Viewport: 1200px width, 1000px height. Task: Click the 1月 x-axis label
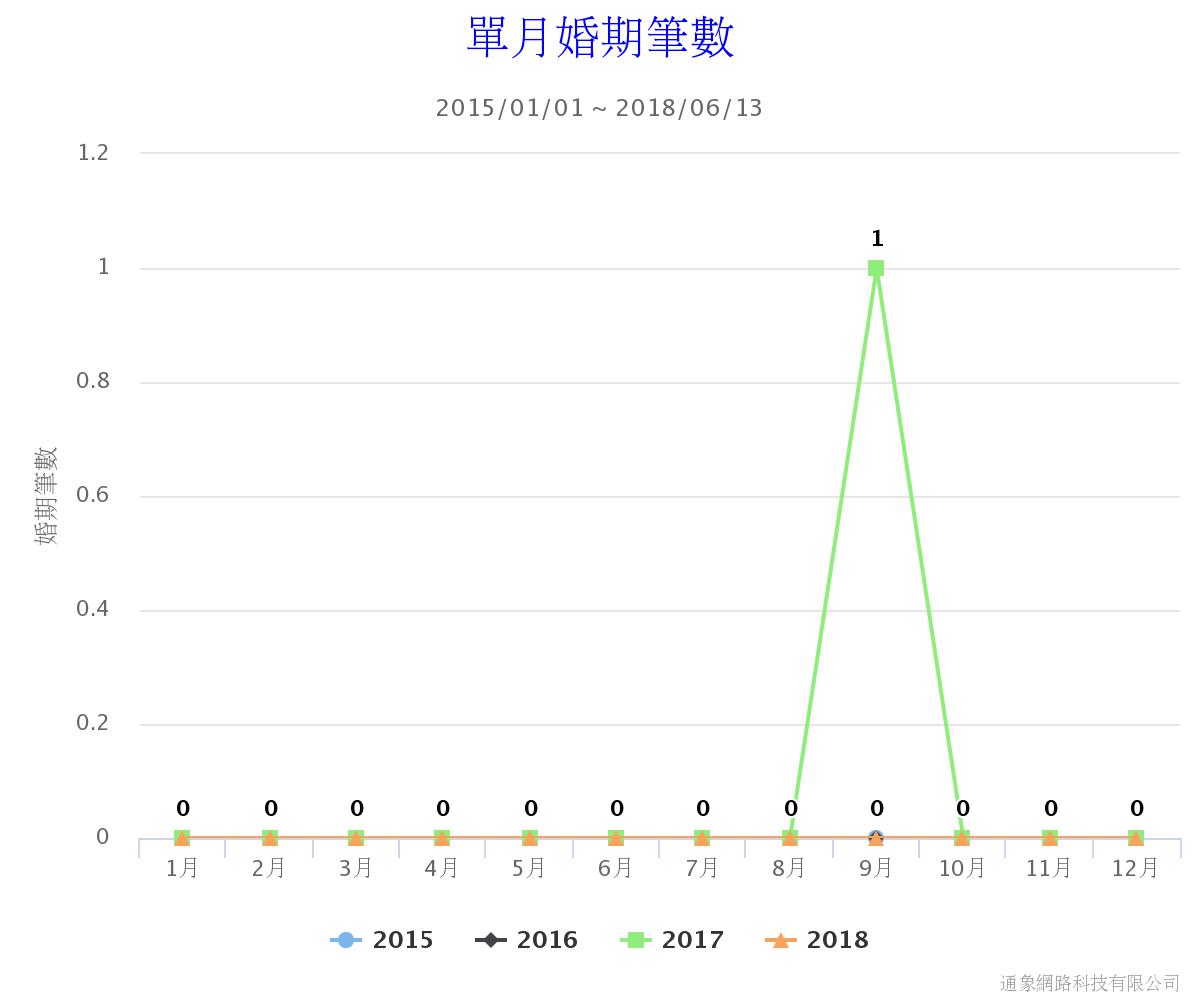[x=182, y=868]
